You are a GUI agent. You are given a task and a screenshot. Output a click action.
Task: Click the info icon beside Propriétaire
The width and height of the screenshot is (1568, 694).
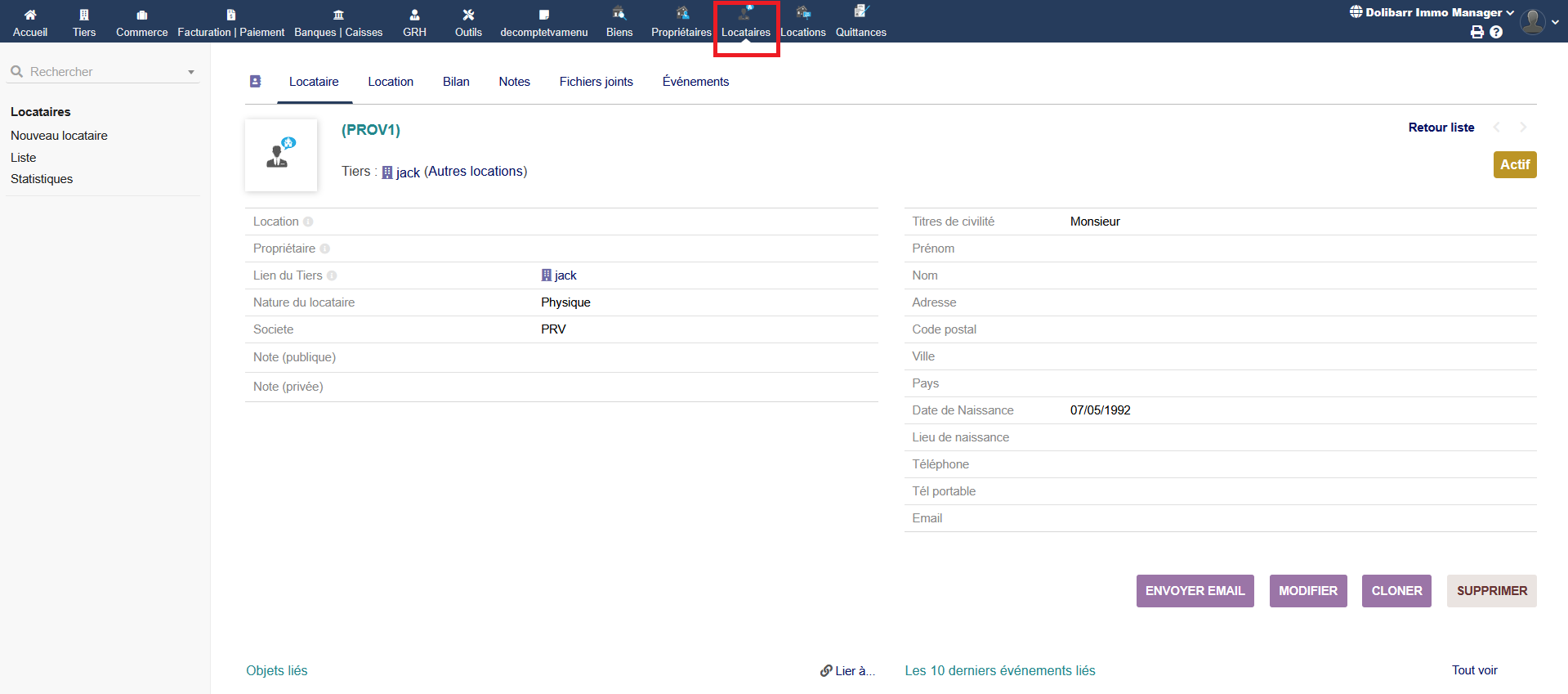[x=324, y=248]
